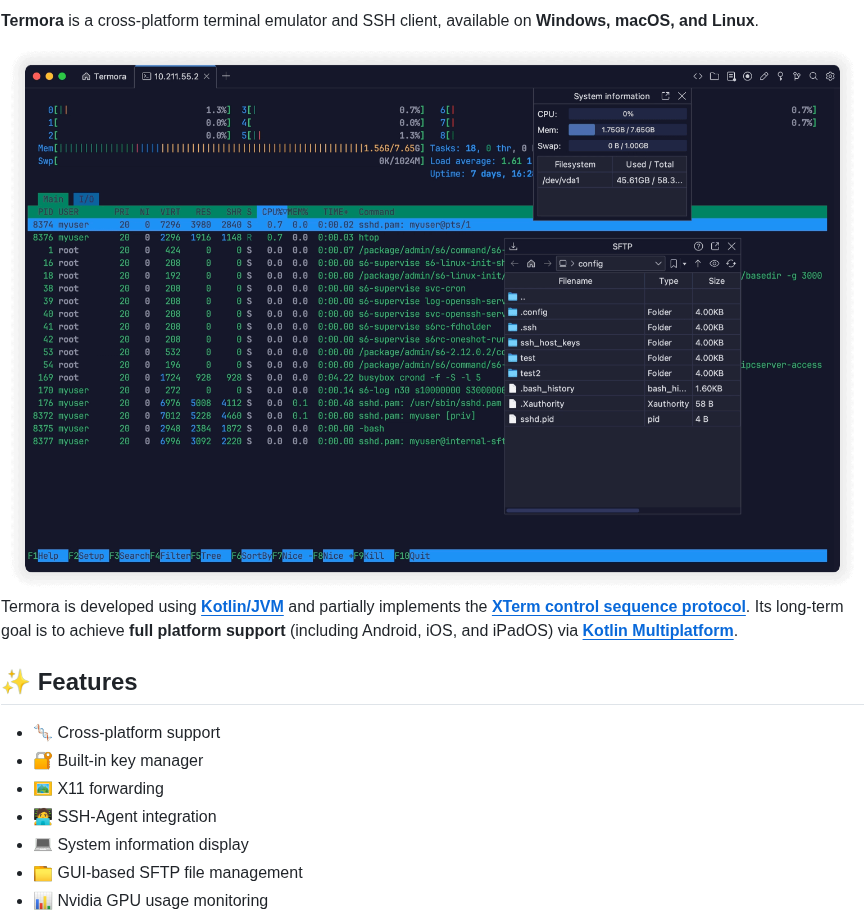Click the circular record icon in Termora toolbar
The image size is (864, 912).
(x=748, y=76)
